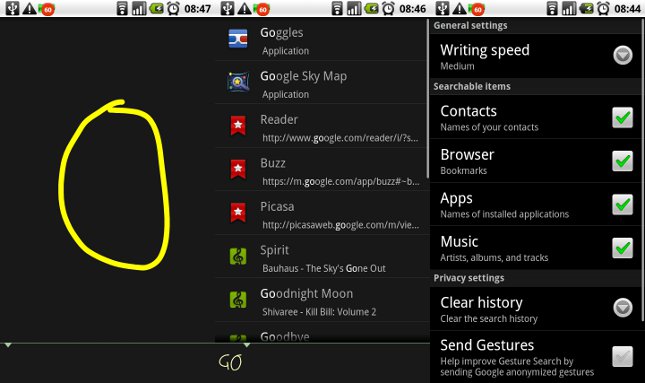Tap the battery icon beside 08:46
Viewport: 645px width, 383px height.
pos(371,8)
